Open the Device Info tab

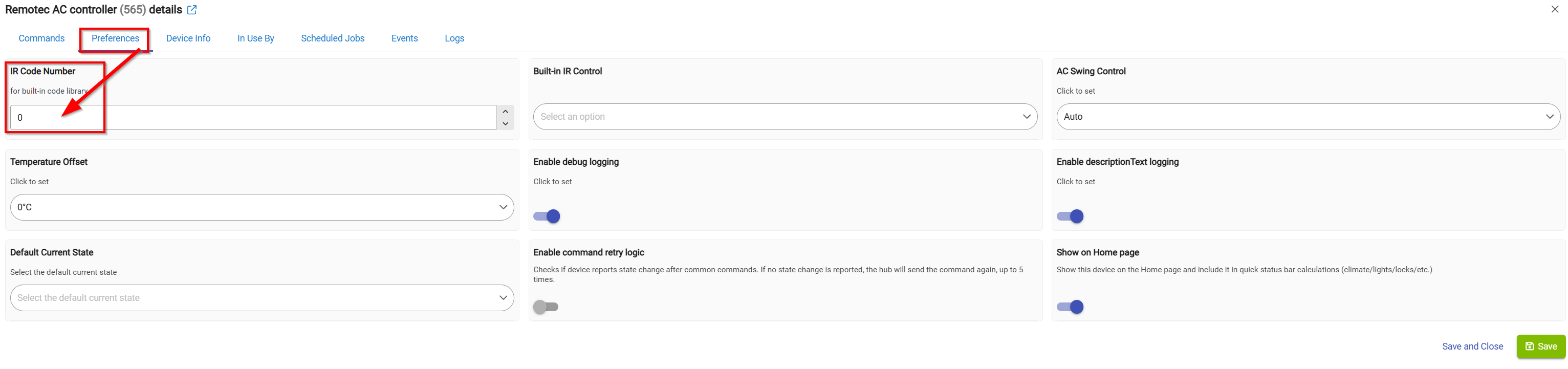pyautogui.click(x=188, y=38)
